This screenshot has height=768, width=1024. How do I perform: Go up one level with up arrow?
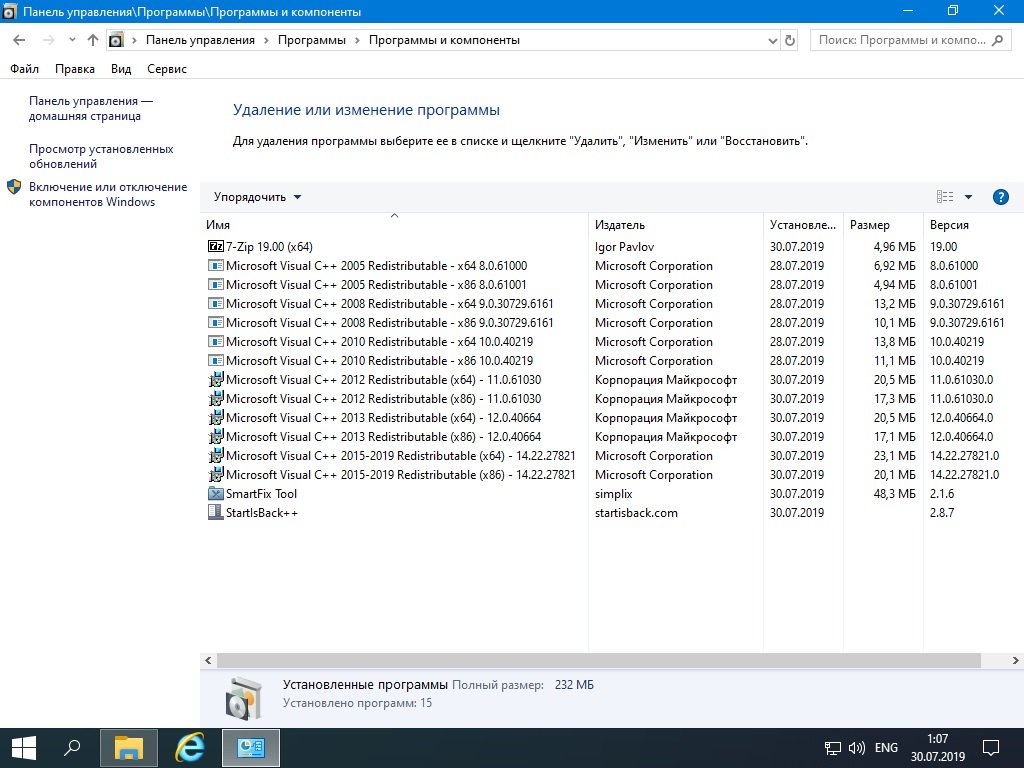[x=93, y=40]
